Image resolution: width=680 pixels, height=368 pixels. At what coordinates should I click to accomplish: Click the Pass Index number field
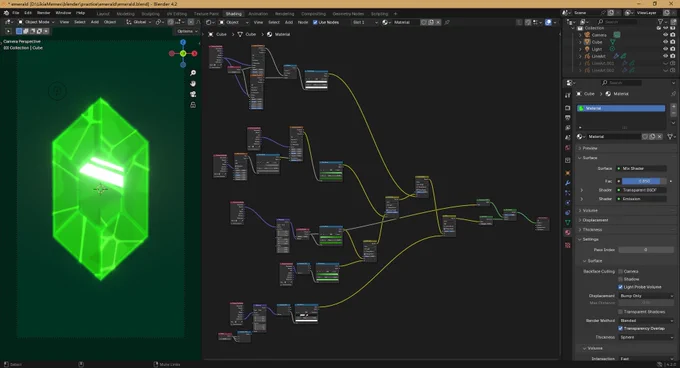pos(646,250)
